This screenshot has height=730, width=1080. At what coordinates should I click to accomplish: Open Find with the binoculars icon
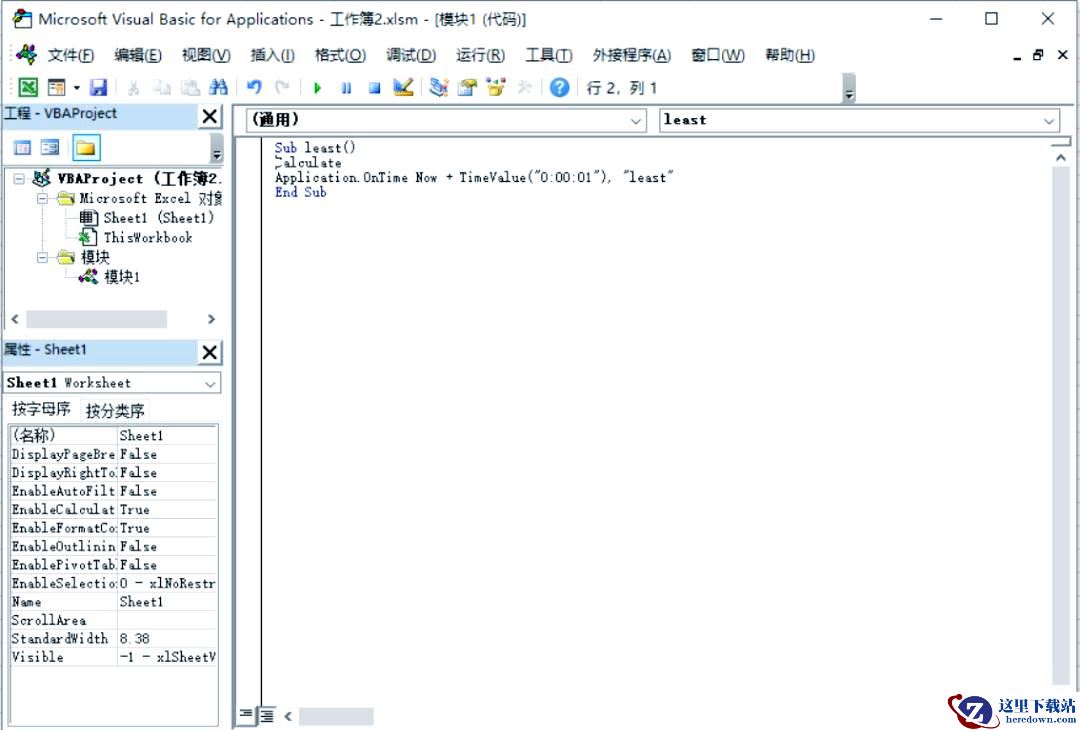tap(218, 88)
